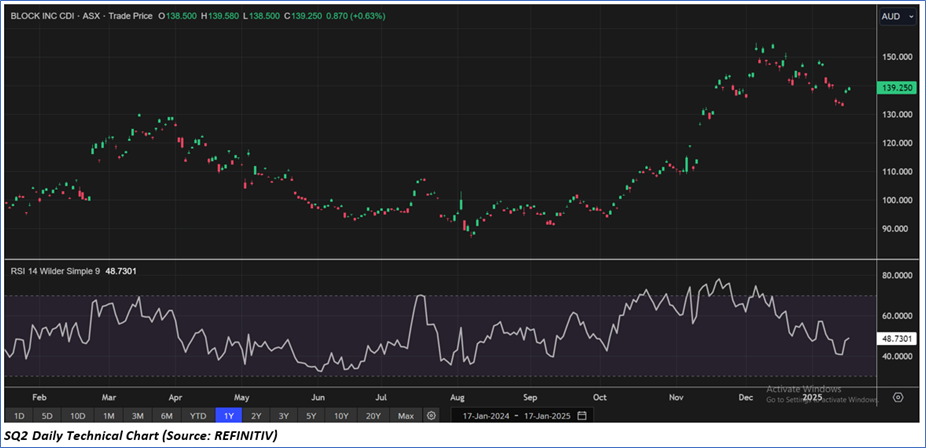Choose the 2Y time range
This screenshot has height=448, width=926.
click(x=256, y=416)
